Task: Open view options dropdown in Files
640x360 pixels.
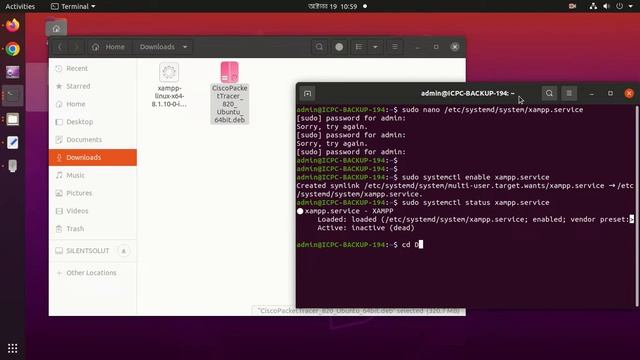Action: pyautogui.click(x=375, y=47)
